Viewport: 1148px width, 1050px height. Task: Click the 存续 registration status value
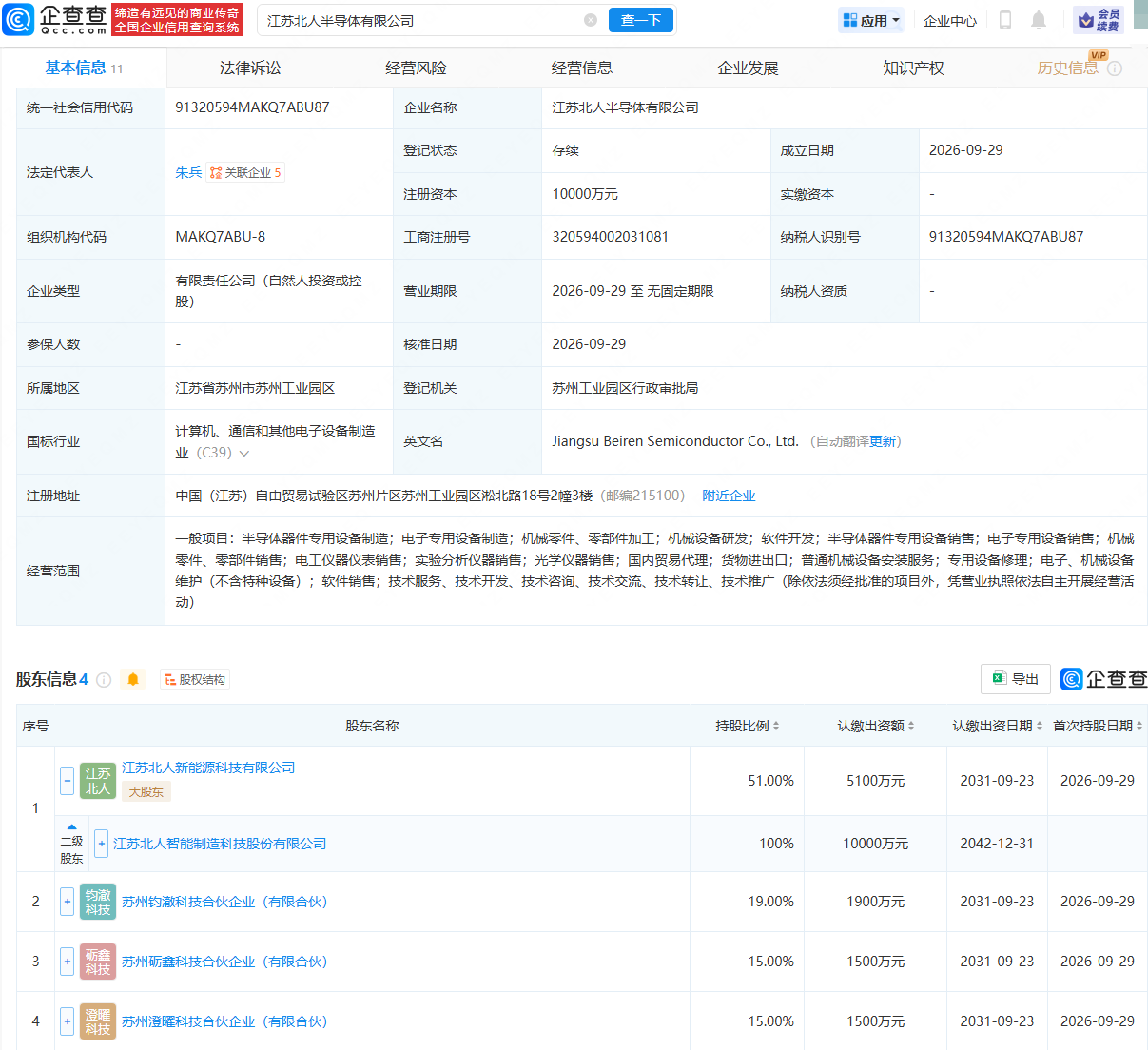point(565,150)
